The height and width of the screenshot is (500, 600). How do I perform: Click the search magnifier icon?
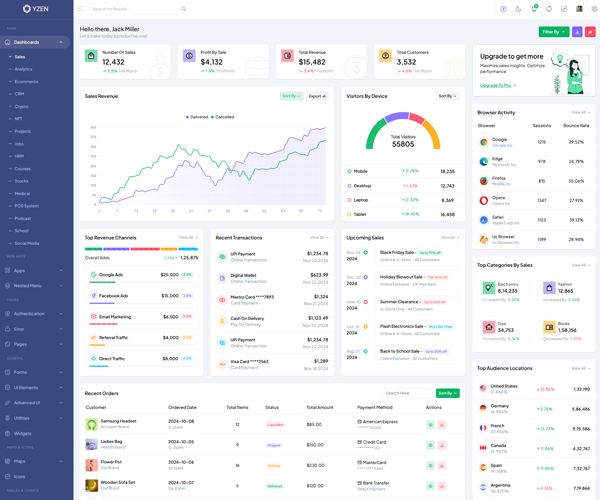(183, 9)
